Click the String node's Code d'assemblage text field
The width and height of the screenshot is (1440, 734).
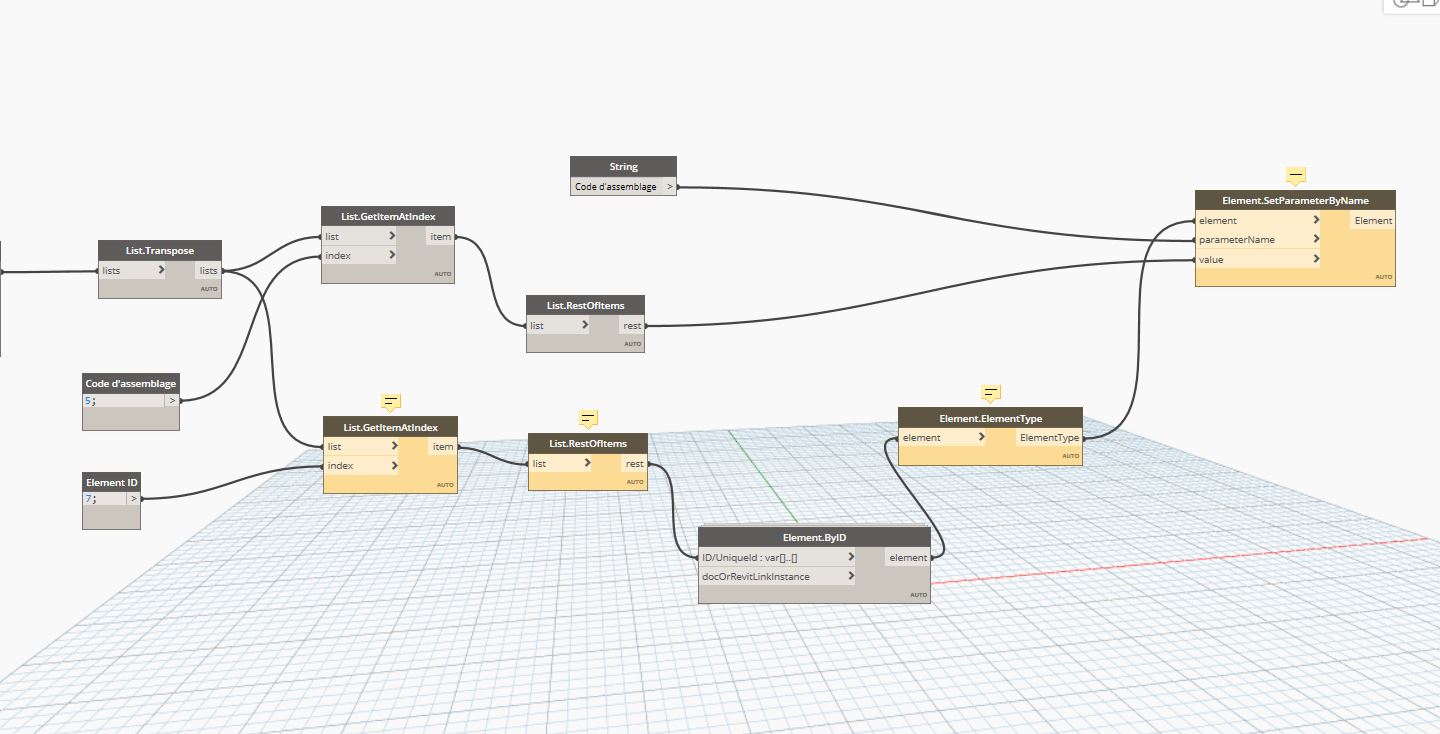coord(616,187)
